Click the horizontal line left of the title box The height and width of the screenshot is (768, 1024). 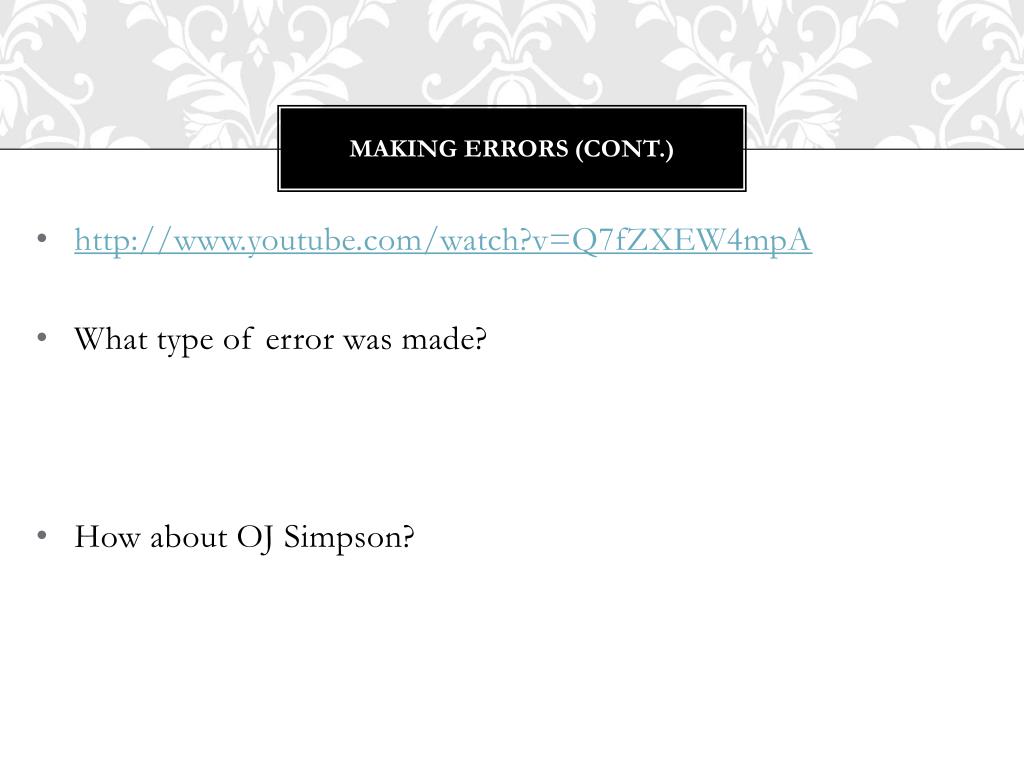[138, 149]
